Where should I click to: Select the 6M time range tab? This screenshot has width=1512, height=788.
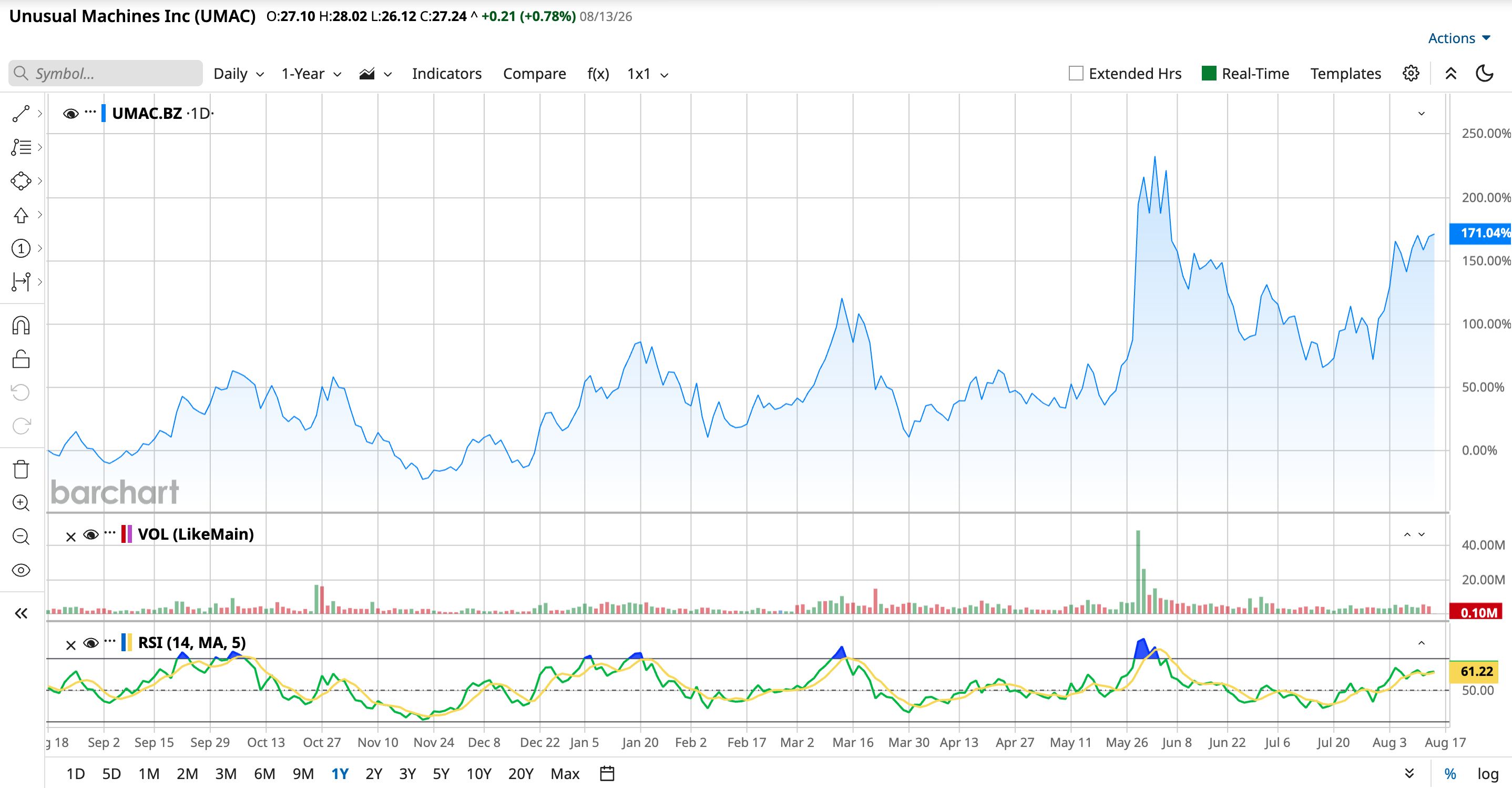[265, 774]
